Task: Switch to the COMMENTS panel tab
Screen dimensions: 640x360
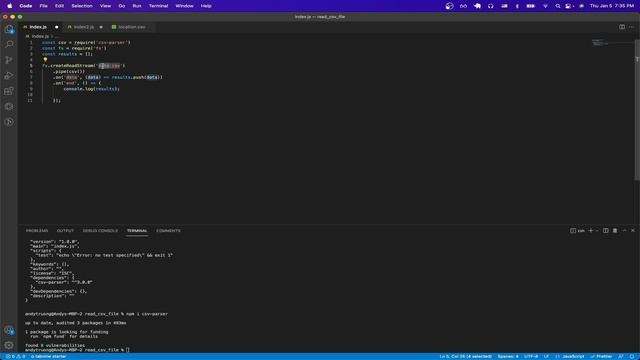Action: click(x=168, y=231)
